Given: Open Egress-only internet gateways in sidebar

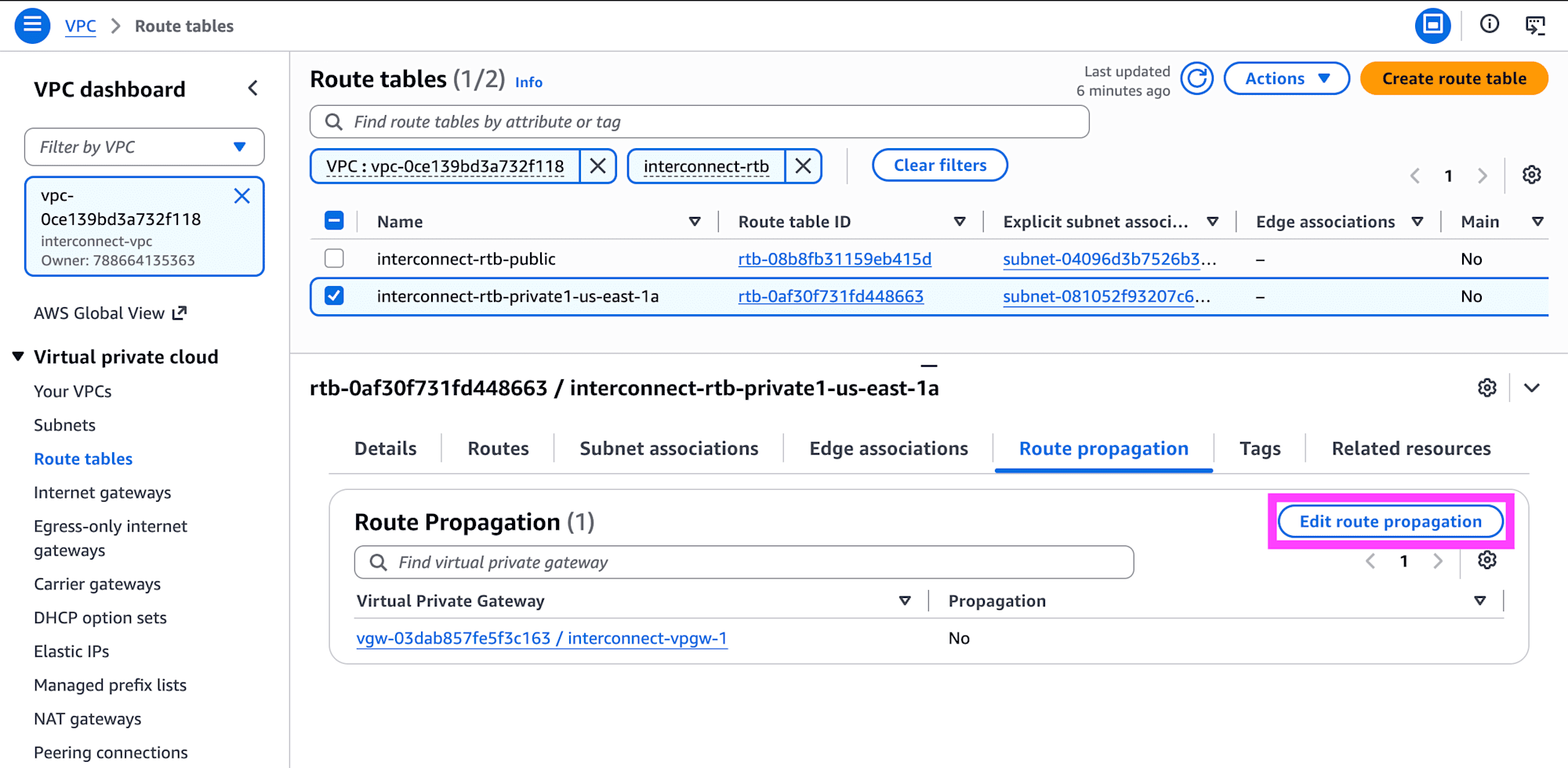Looking at the screenshot, I should pyautogui.click(x=111, y=538).
